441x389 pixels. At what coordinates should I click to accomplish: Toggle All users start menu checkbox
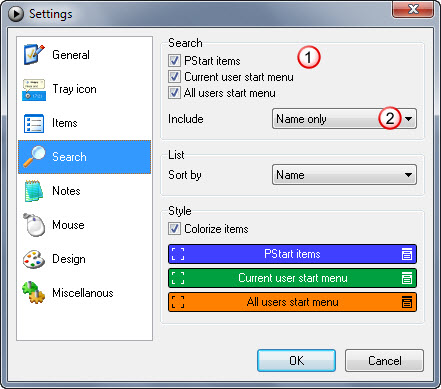pyautogui.click(x=174, y=92)
